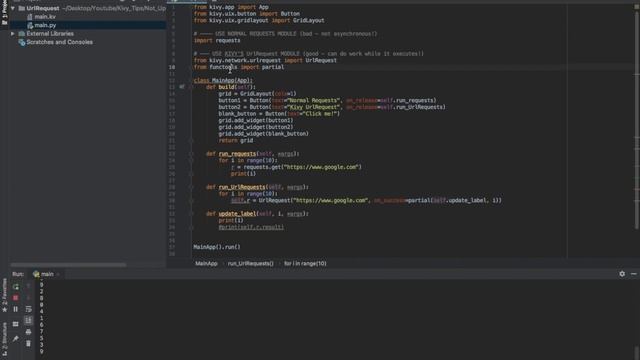The height and width of the screenshot is (360, 640).
Task: Click 'class MainApp(App):' line
Action: 223,80
